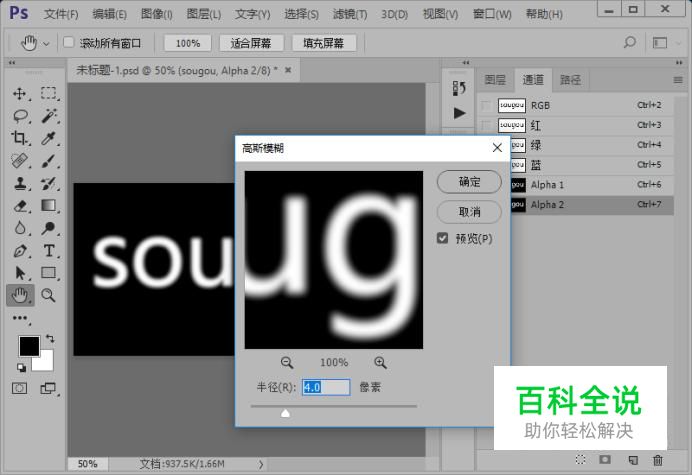Image resolution: width=692 pixels, height=475 pixels.
Task: Open the History panel icon
Action: tap(459, 88)
